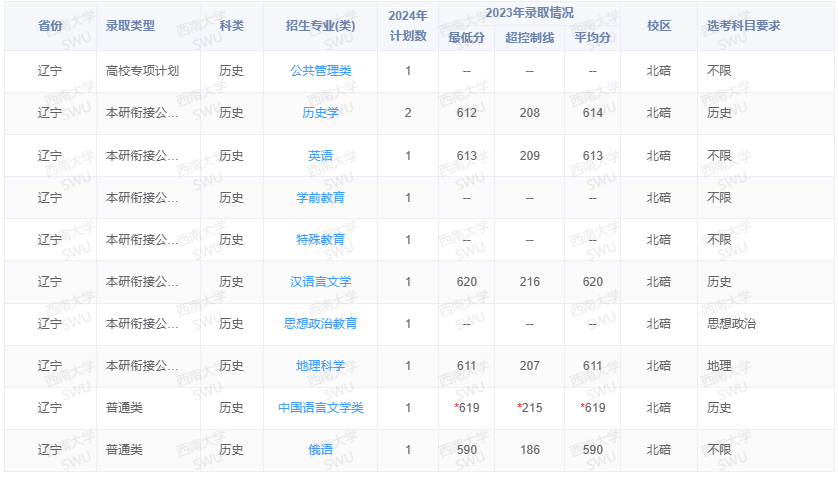Click the 英语 major link
The image size is (838, 477).
click(x=321, y=155)
